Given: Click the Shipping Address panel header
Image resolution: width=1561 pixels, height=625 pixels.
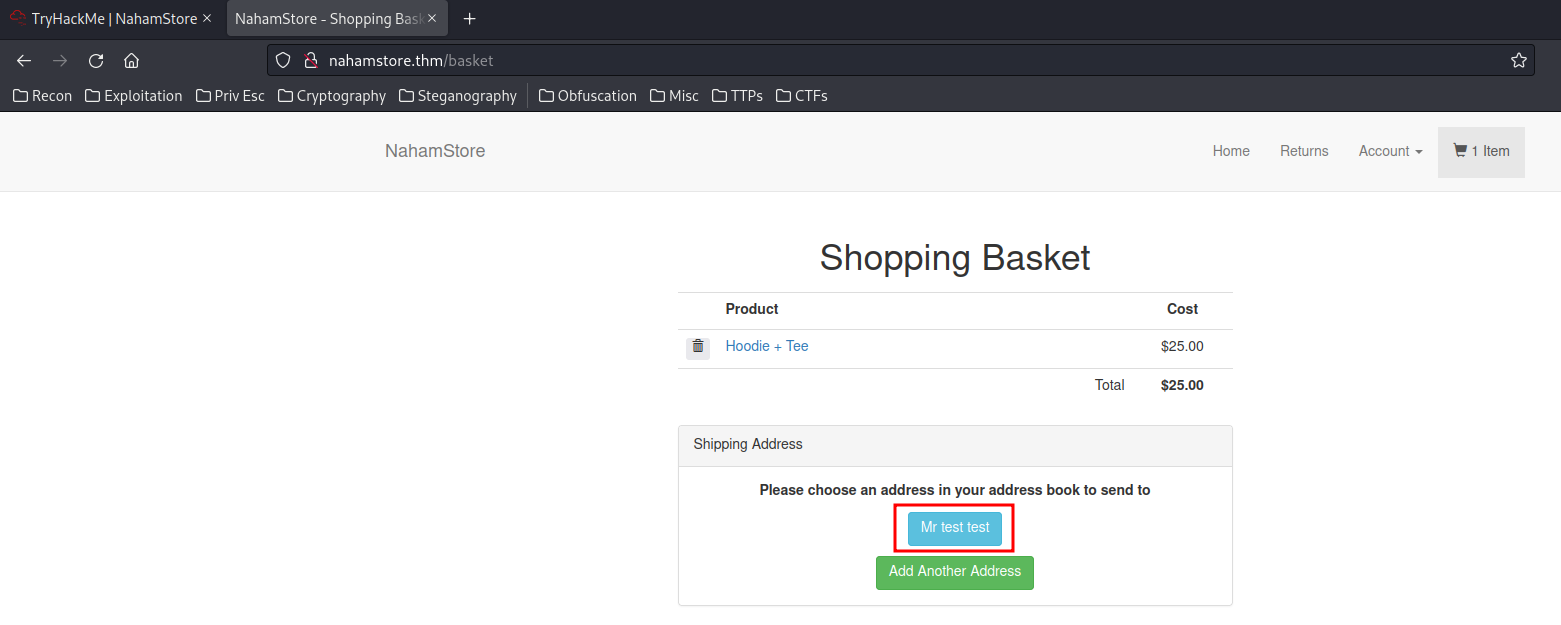Looking at the screenshot, I should pyautogui.click(x=955, y=445).
